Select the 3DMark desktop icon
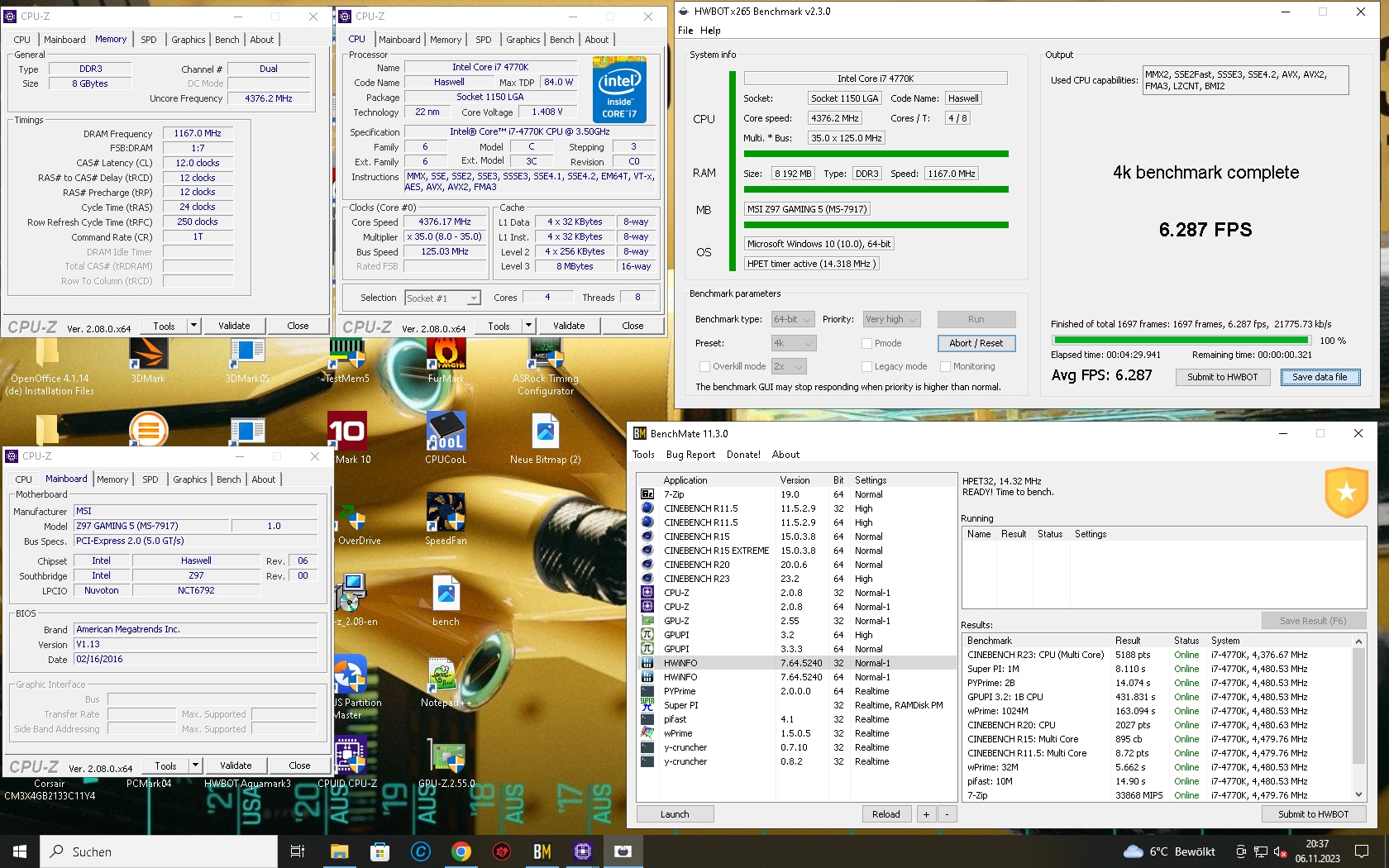This screenshot has width=1389, height=868. coord(149,353)
